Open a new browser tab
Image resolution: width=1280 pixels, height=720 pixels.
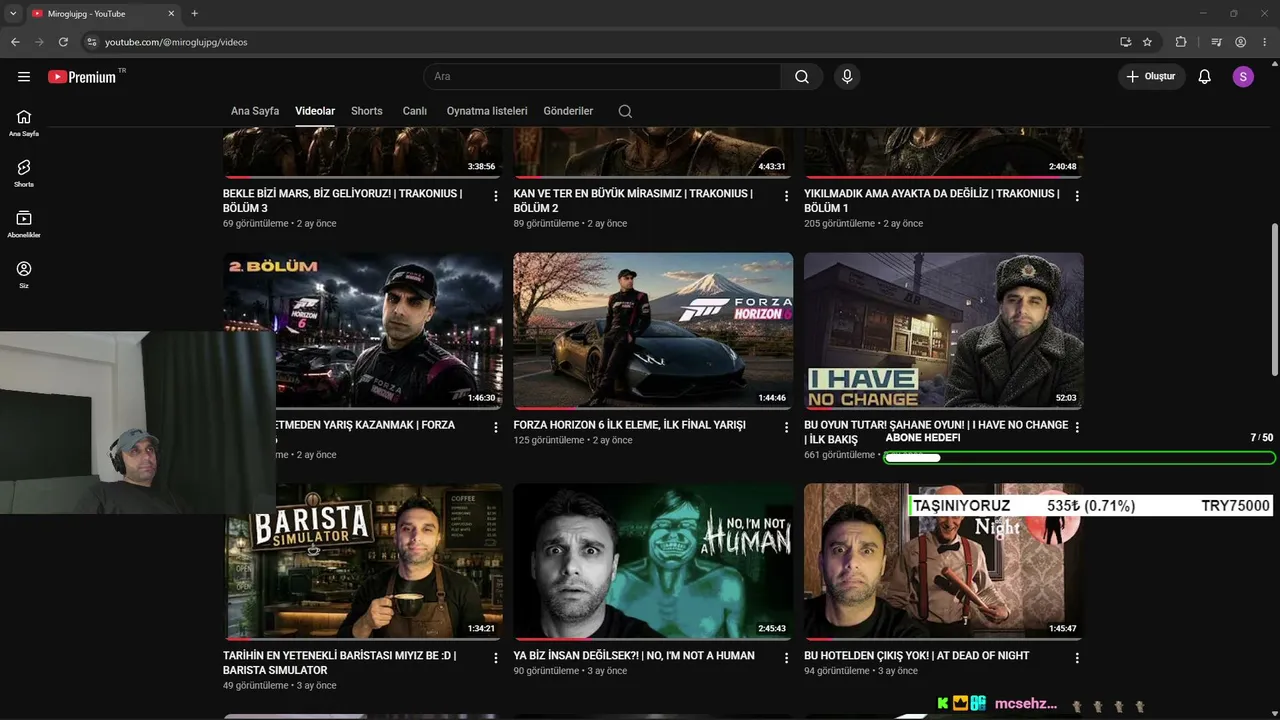(194, 14)
